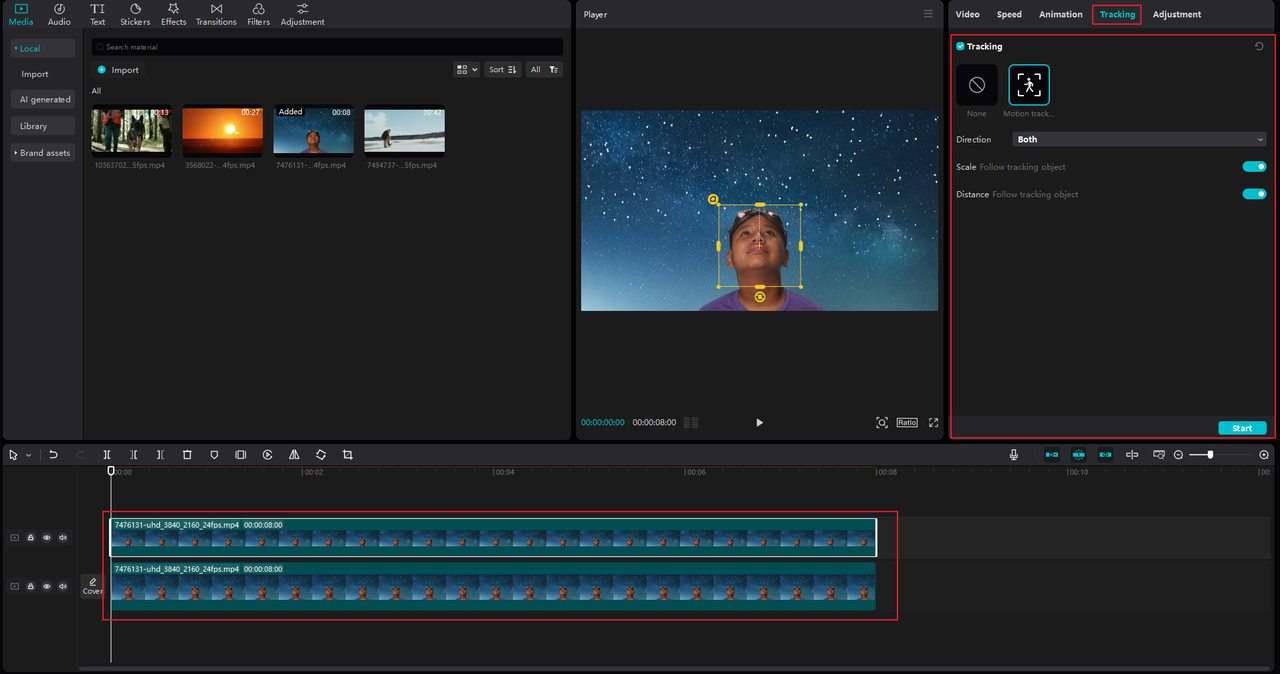Click the Crop icon in timeline toolbar
This screenshot has width=1280, height=674.
pyautogui.click(x=348, y=455)
